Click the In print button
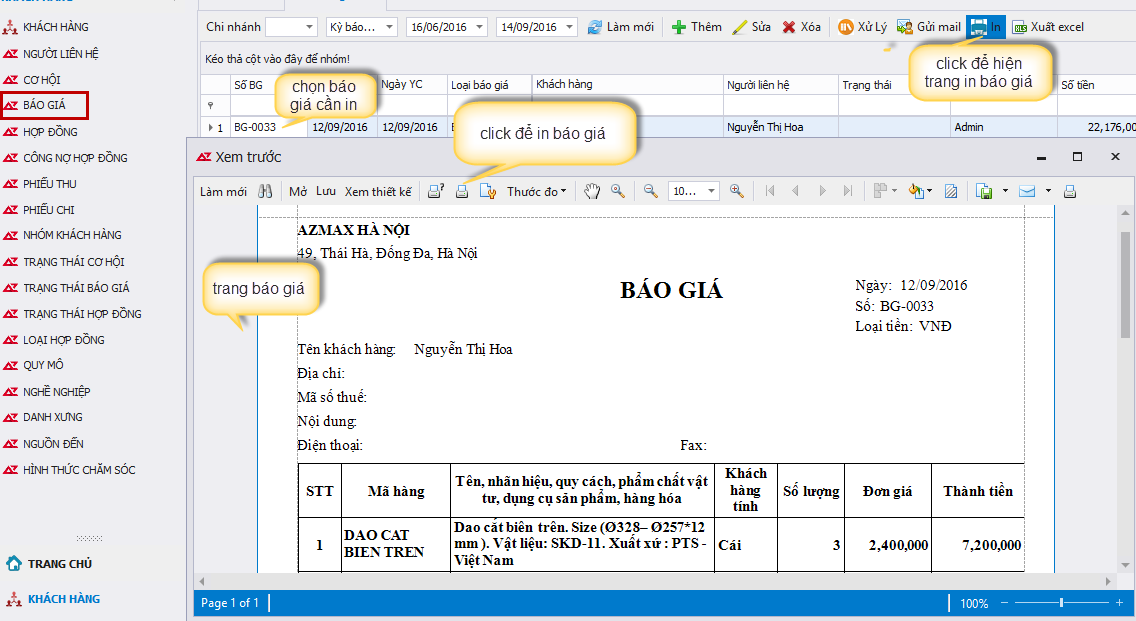This screenshot has width=1136, height=621. pyautogui.click(x=986, y=27)
